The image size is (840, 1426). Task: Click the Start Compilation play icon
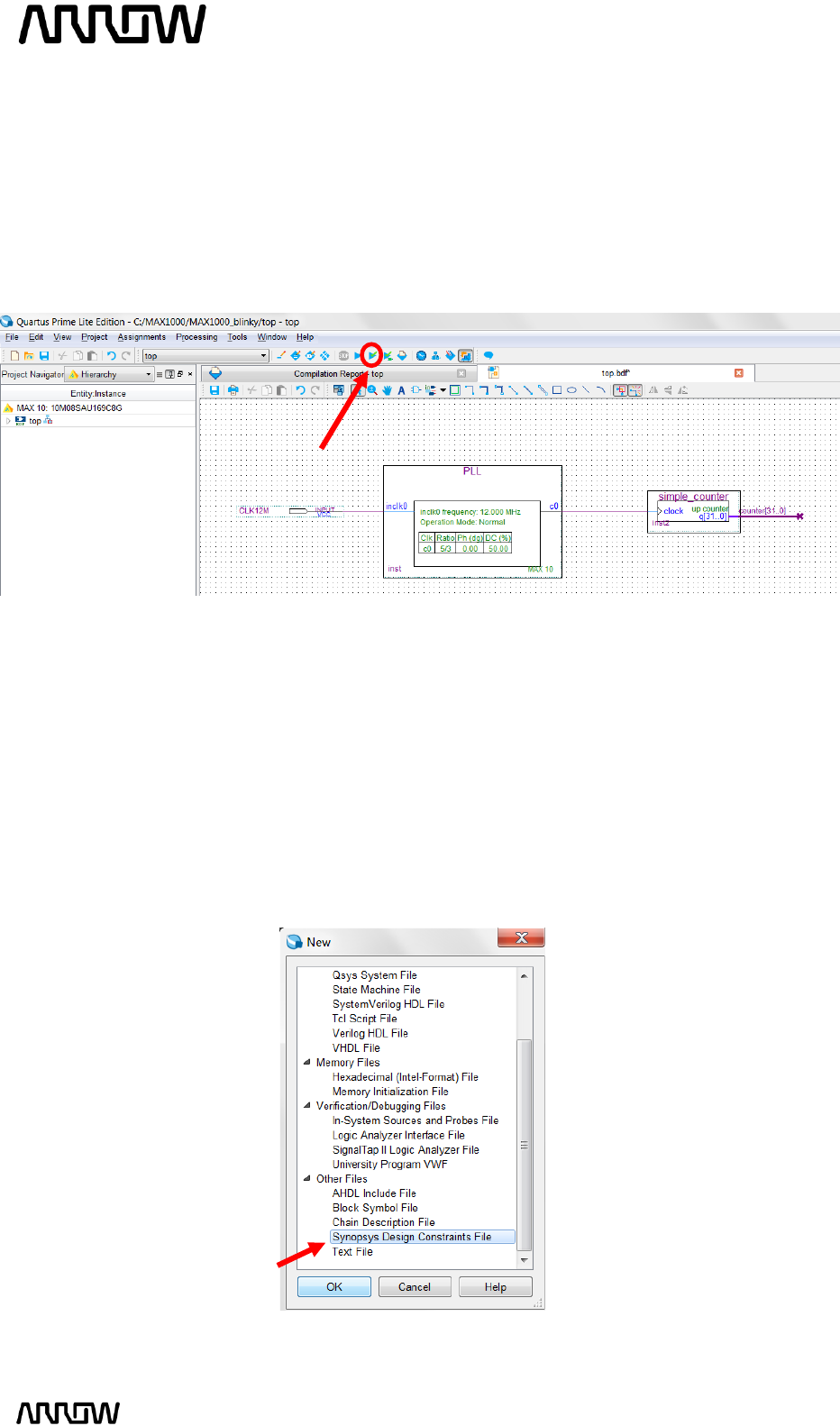[x=358, y=356]
